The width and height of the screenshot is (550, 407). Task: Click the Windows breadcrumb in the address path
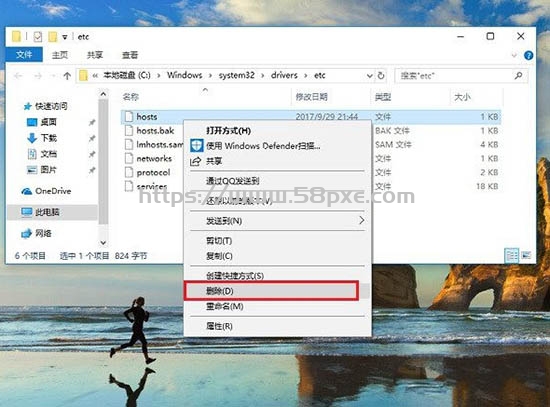[x=185, y=75]
